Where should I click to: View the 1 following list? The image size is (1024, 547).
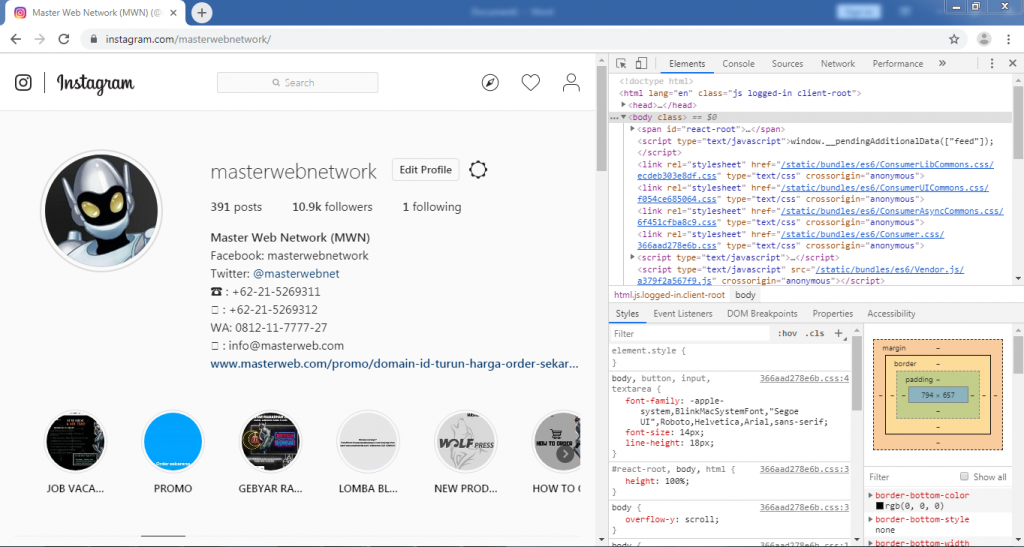[x=432, y=207]
